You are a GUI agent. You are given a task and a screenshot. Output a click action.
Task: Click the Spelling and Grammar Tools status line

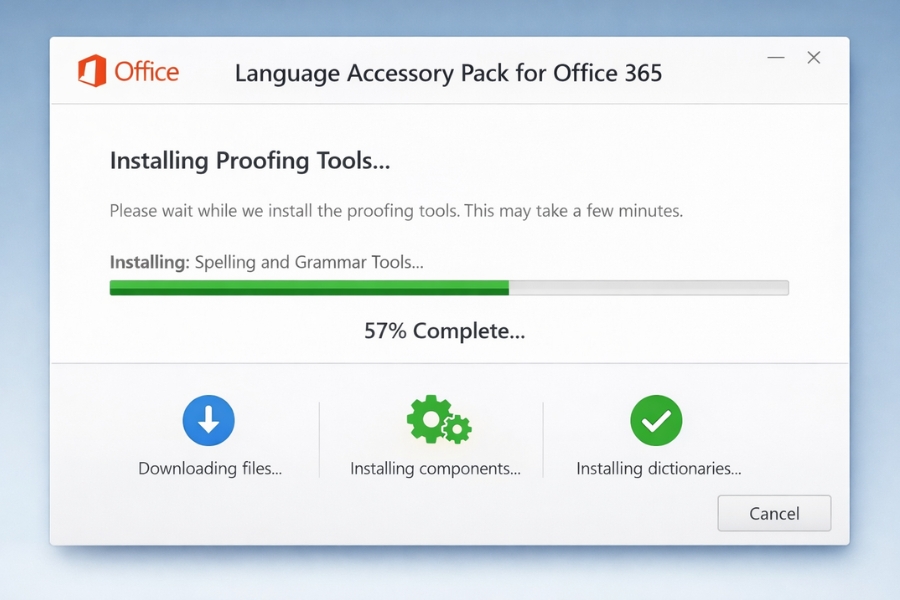(265, 262)
